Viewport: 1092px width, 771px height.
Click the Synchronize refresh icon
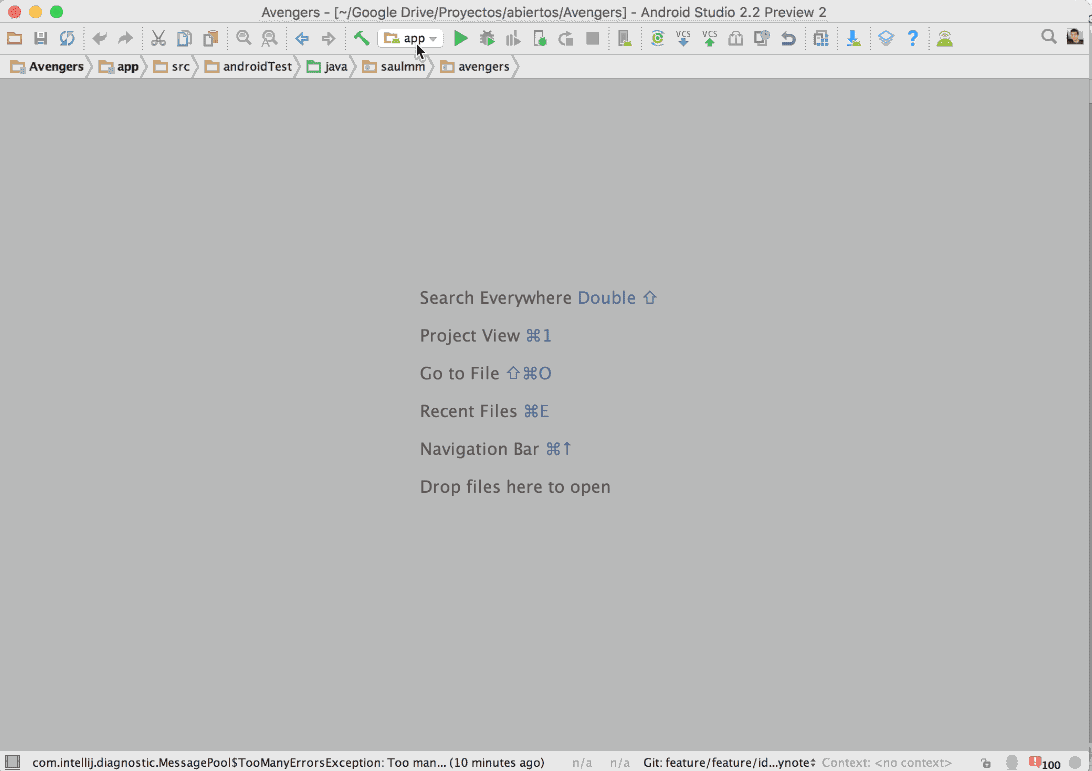pos(67,38)
